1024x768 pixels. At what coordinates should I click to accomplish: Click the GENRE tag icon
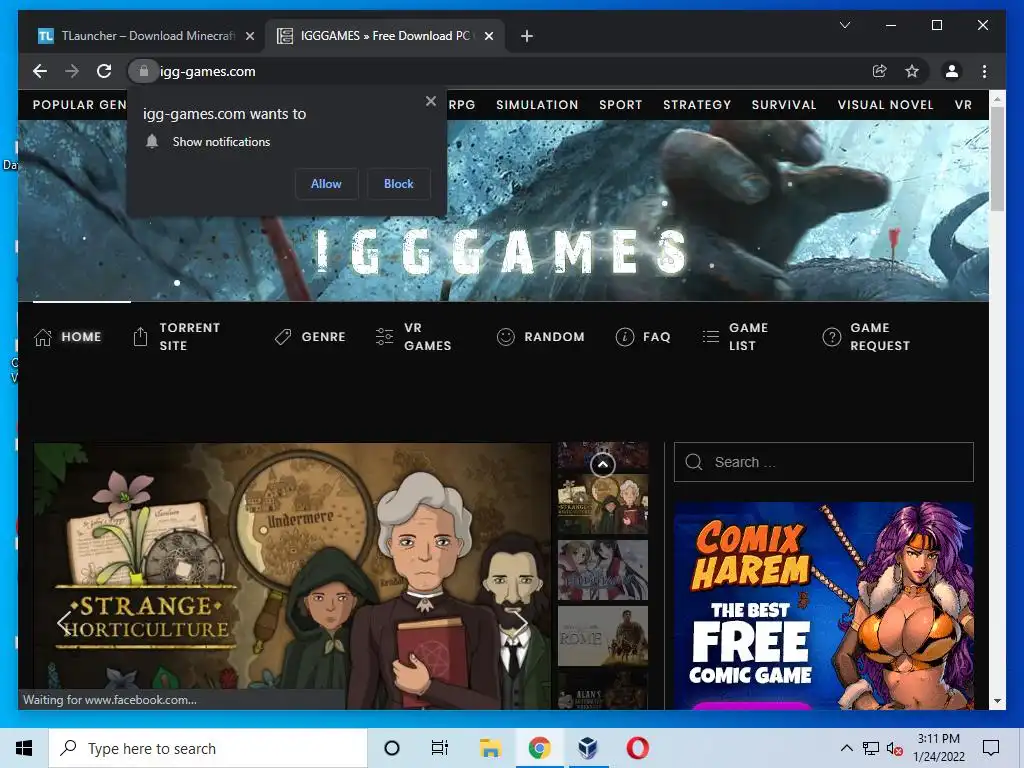click(283, 337)
